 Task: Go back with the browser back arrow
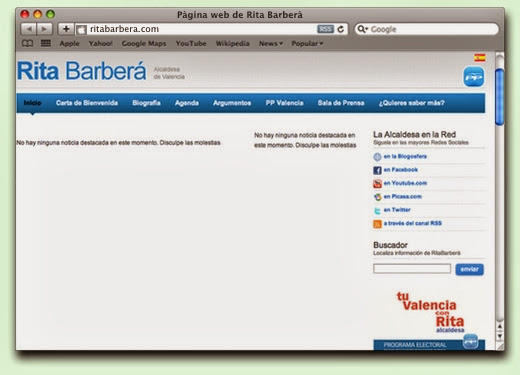[x=29, y=29]
